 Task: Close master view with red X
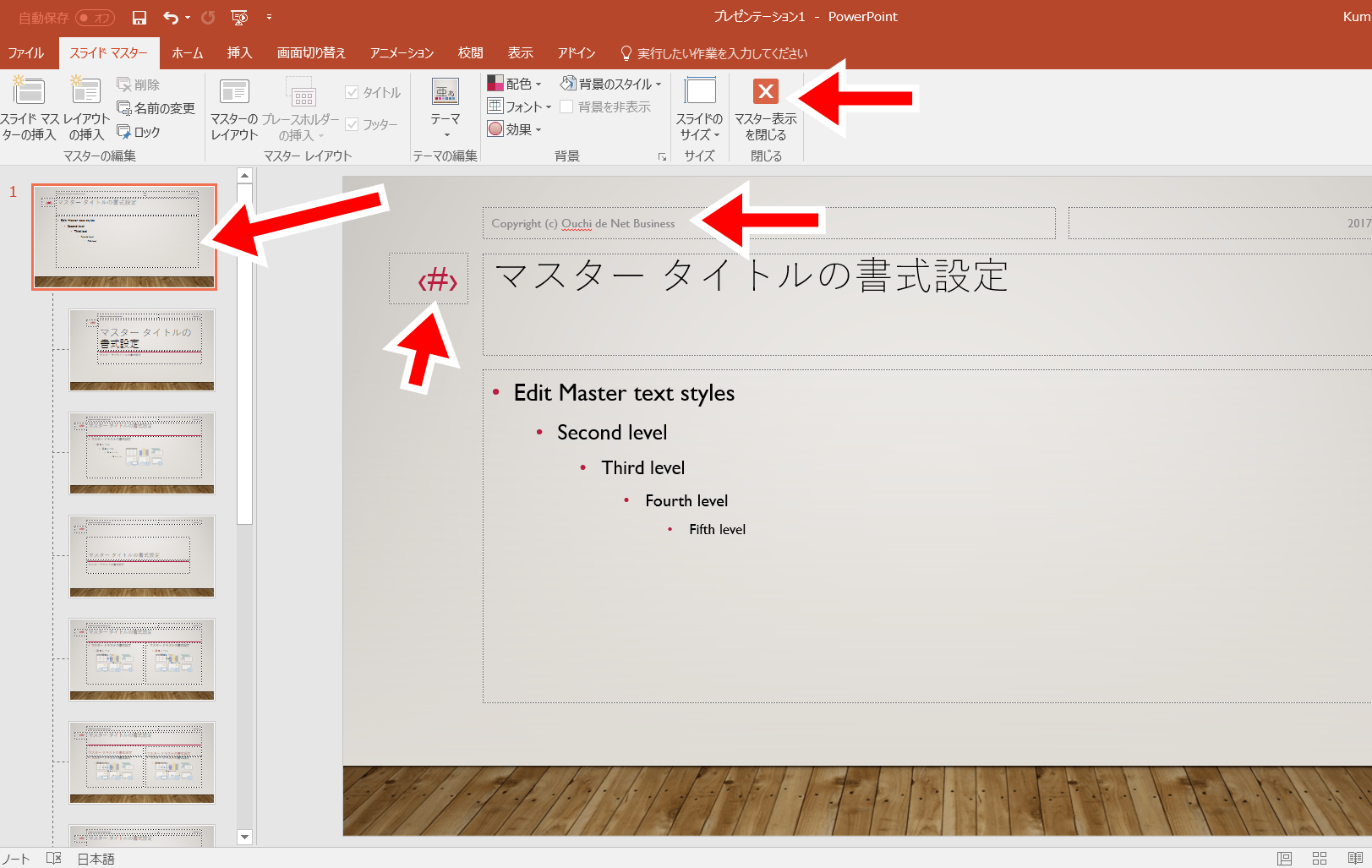click(766, 91)
